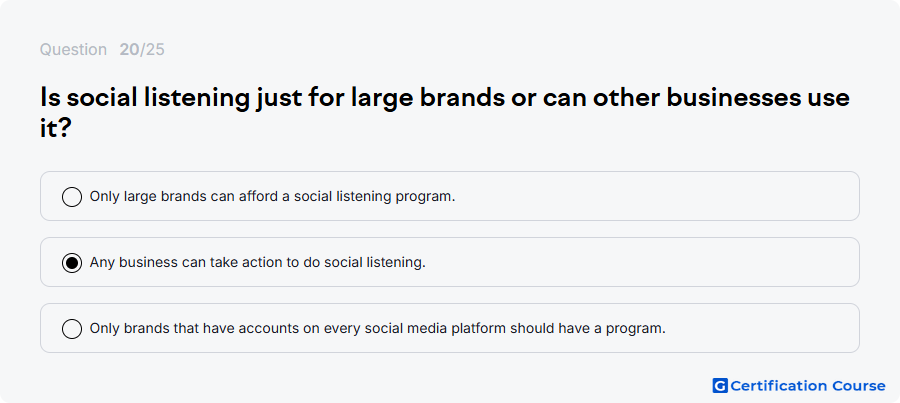Click the '/25' total question count
Screen dimensions: 900x403
(152, 50)
